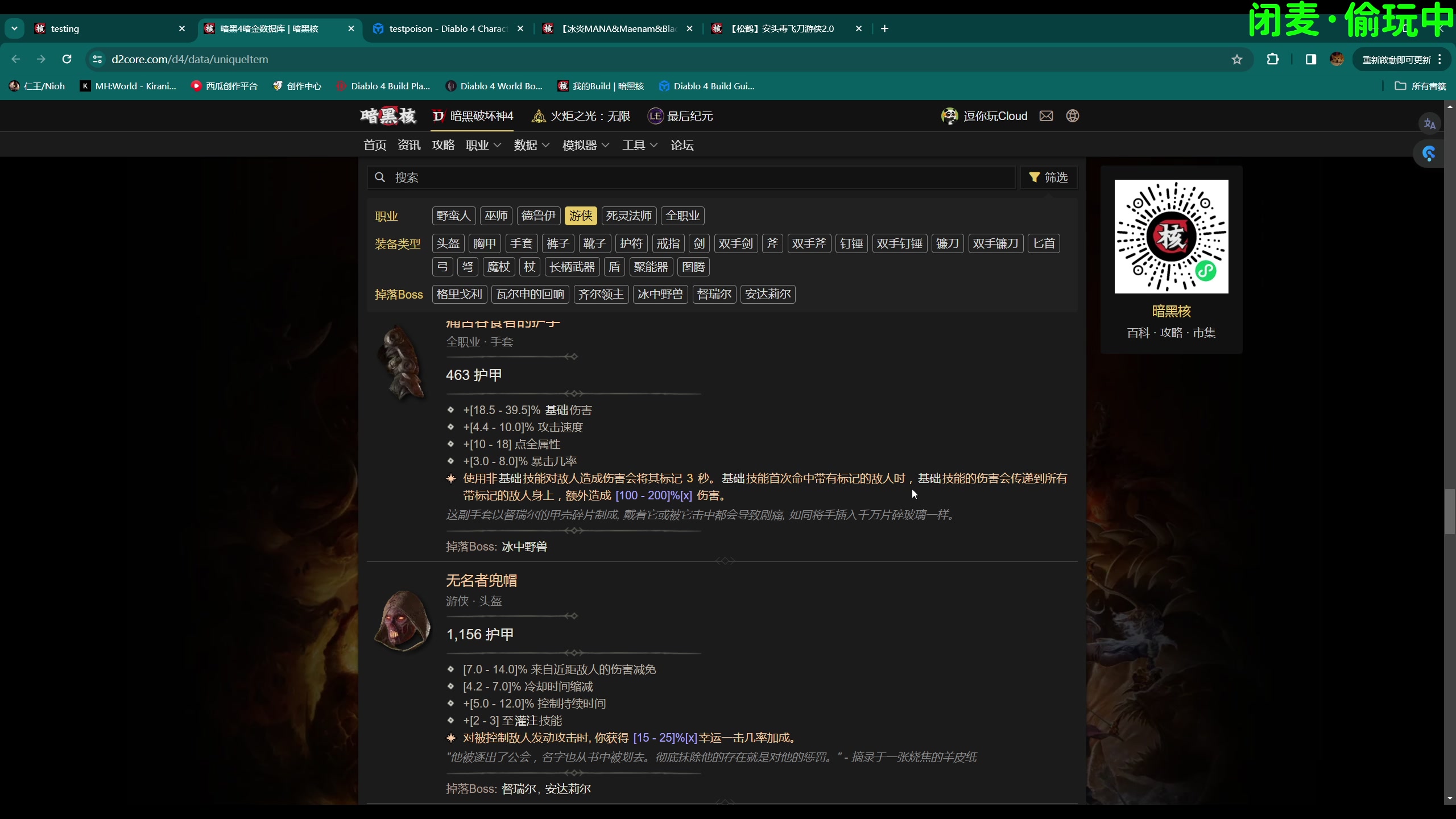1456x819 pixels.
Task: Expand the 职业 navigation dropdown
Action: point(483,146)
